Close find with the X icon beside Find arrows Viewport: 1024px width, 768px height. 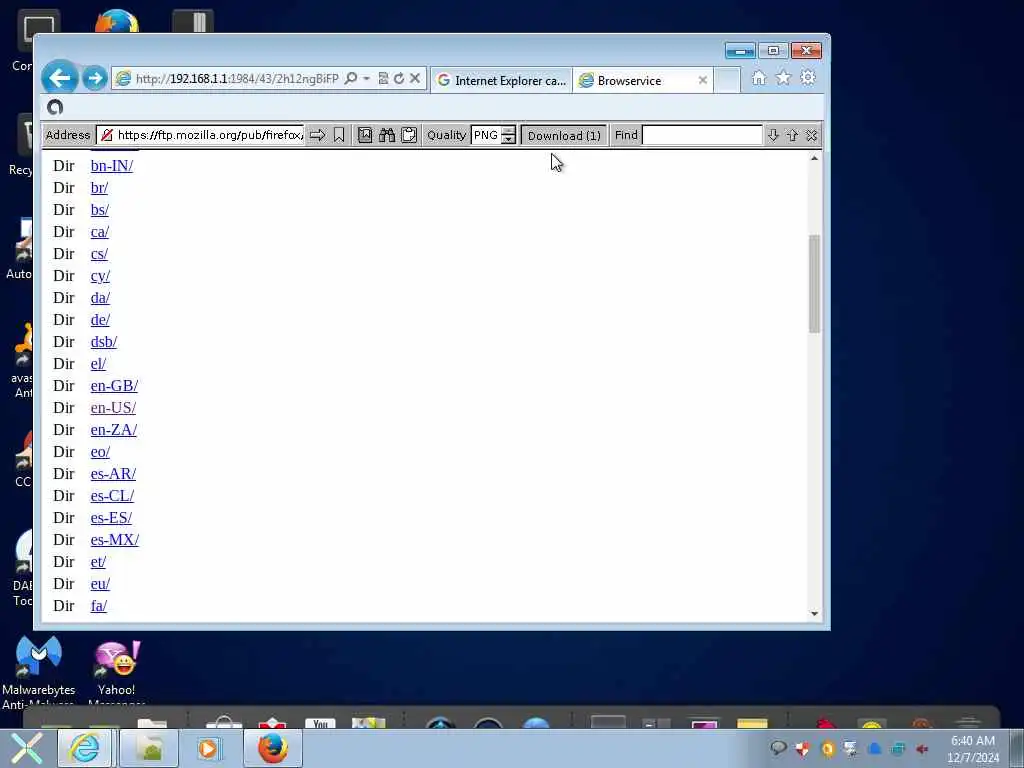811,135
